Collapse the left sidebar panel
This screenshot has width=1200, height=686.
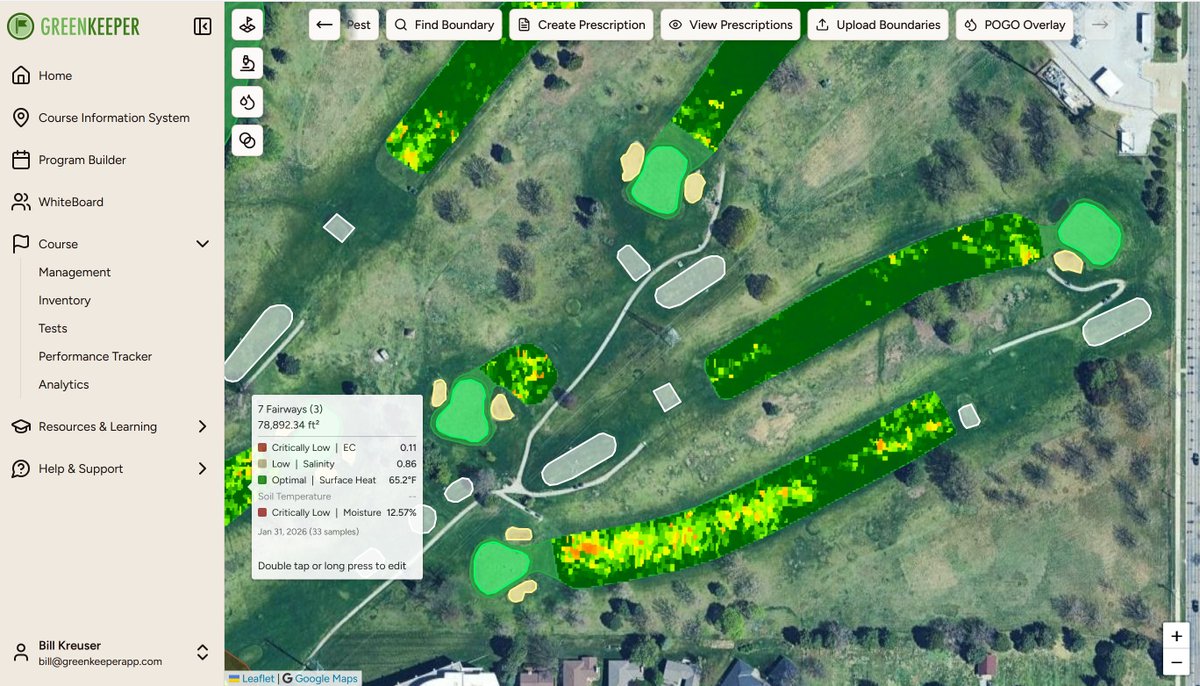[202, 26]
